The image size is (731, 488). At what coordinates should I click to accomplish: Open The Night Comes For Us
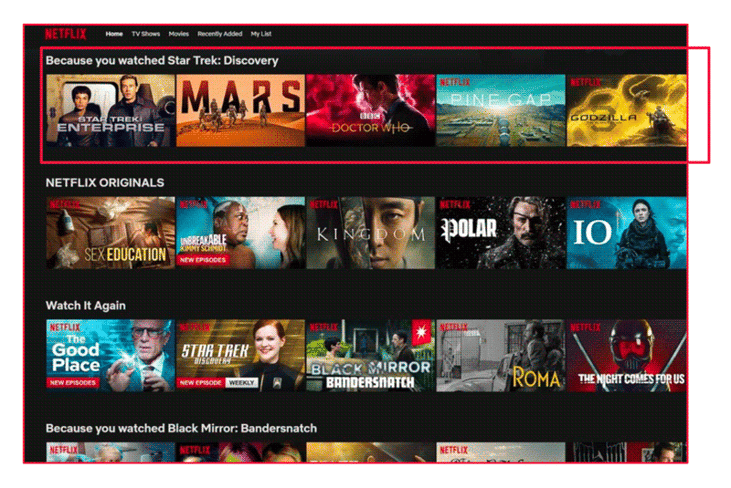coord(627,356)
